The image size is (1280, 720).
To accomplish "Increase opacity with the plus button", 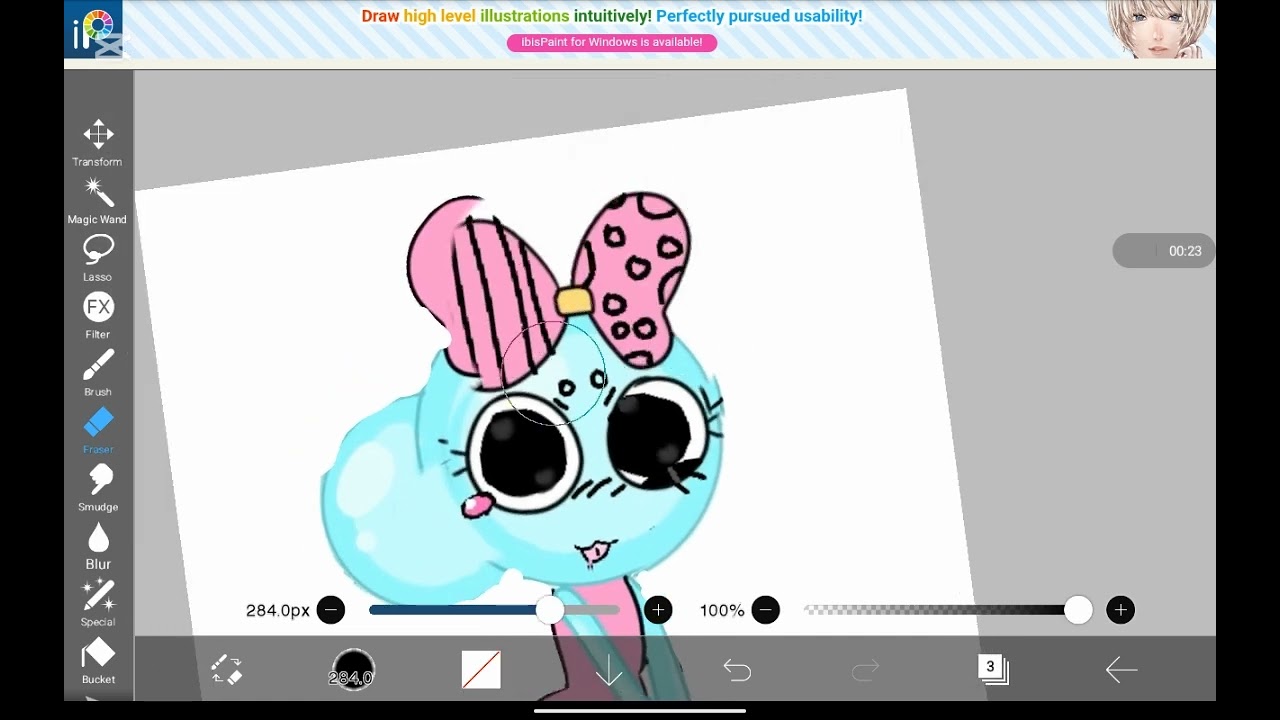I will pyautogui.click(x=1121, y=610).
